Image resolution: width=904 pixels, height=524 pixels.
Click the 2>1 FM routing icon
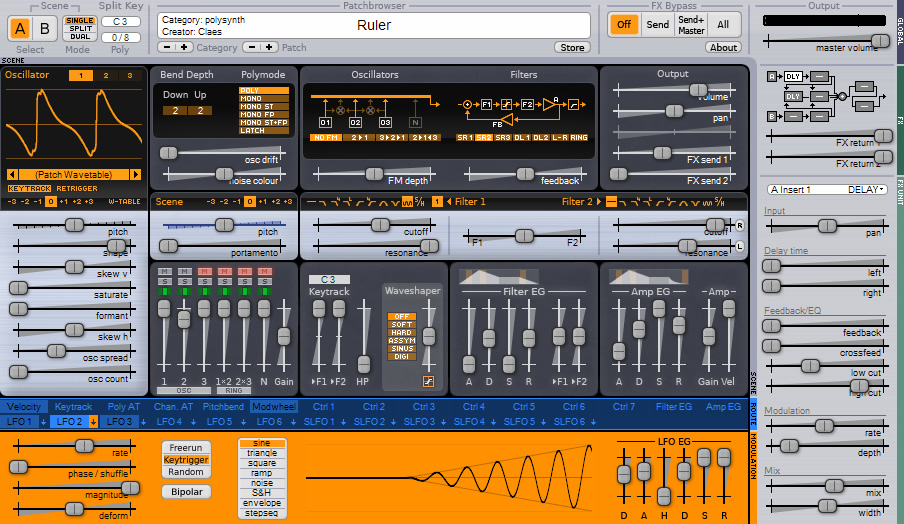tap(359, 138)
